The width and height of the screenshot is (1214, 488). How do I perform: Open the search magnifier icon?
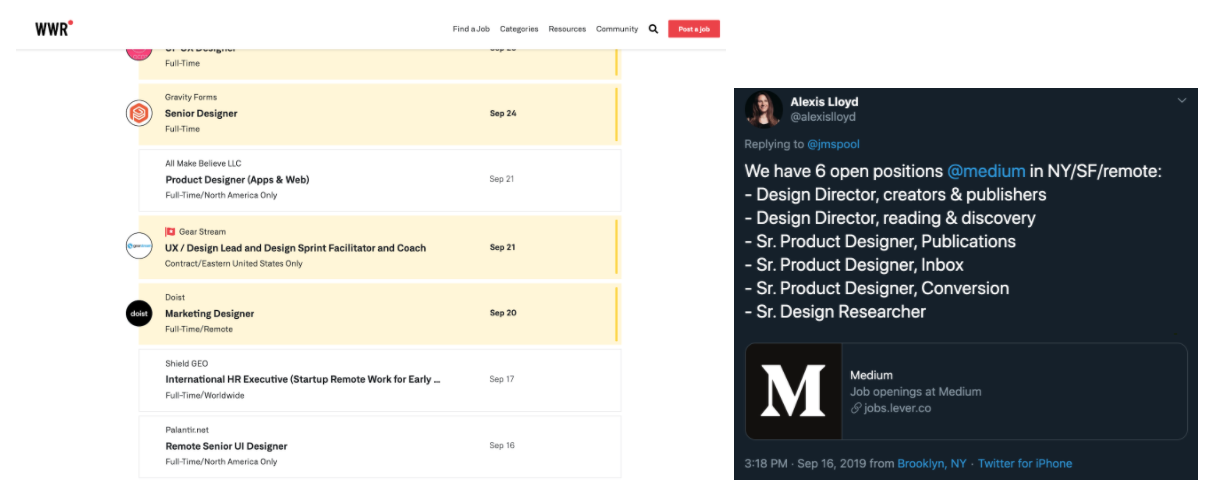(x=653, y=29)
